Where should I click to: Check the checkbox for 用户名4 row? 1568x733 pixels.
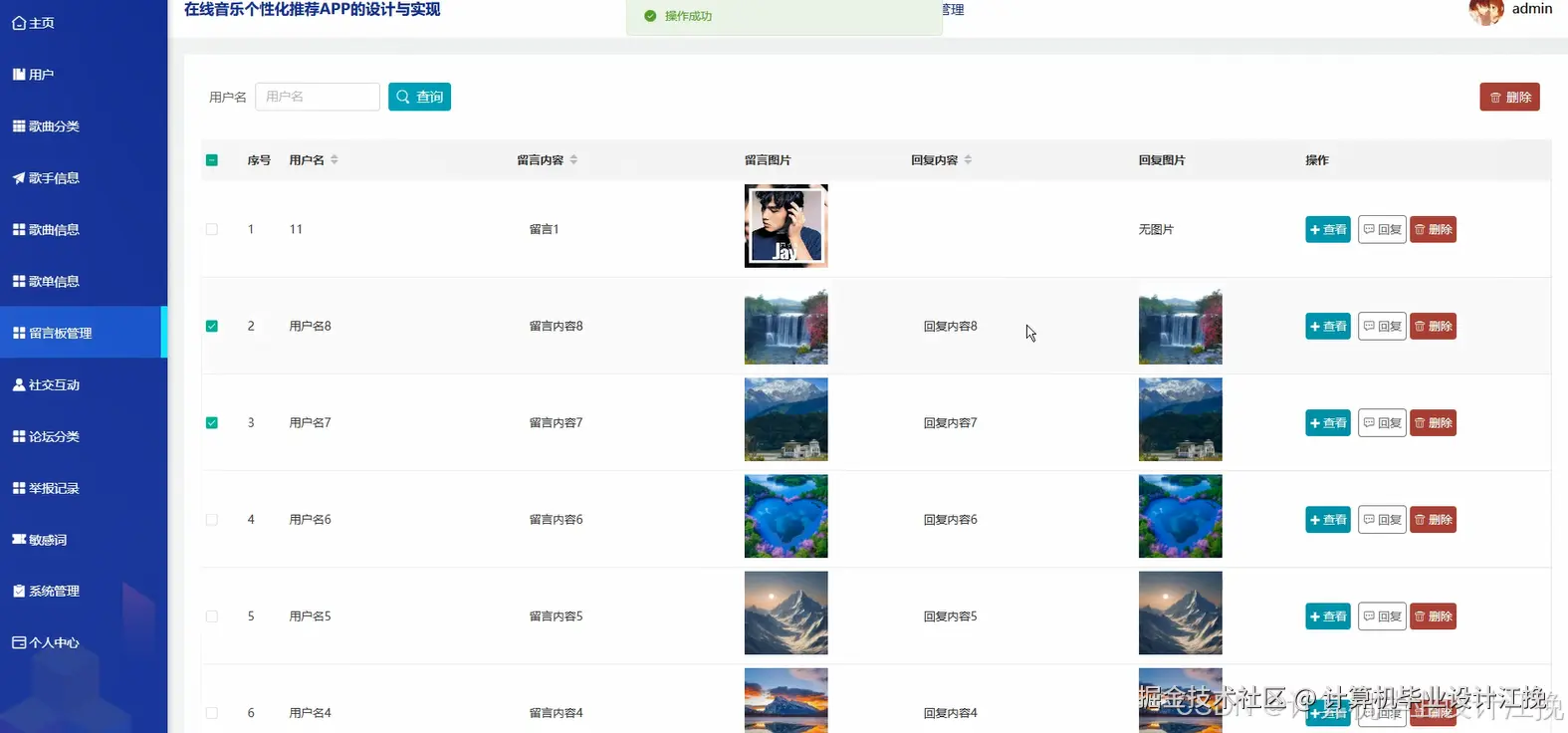point(212,713)
